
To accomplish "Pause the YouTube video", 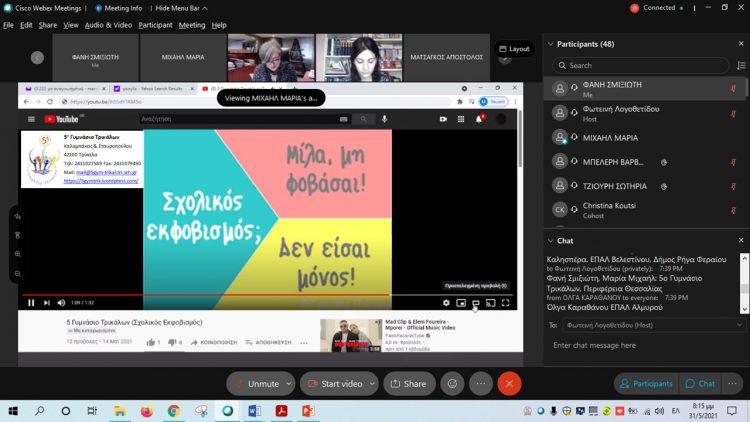I will click(x=31, y=303).
